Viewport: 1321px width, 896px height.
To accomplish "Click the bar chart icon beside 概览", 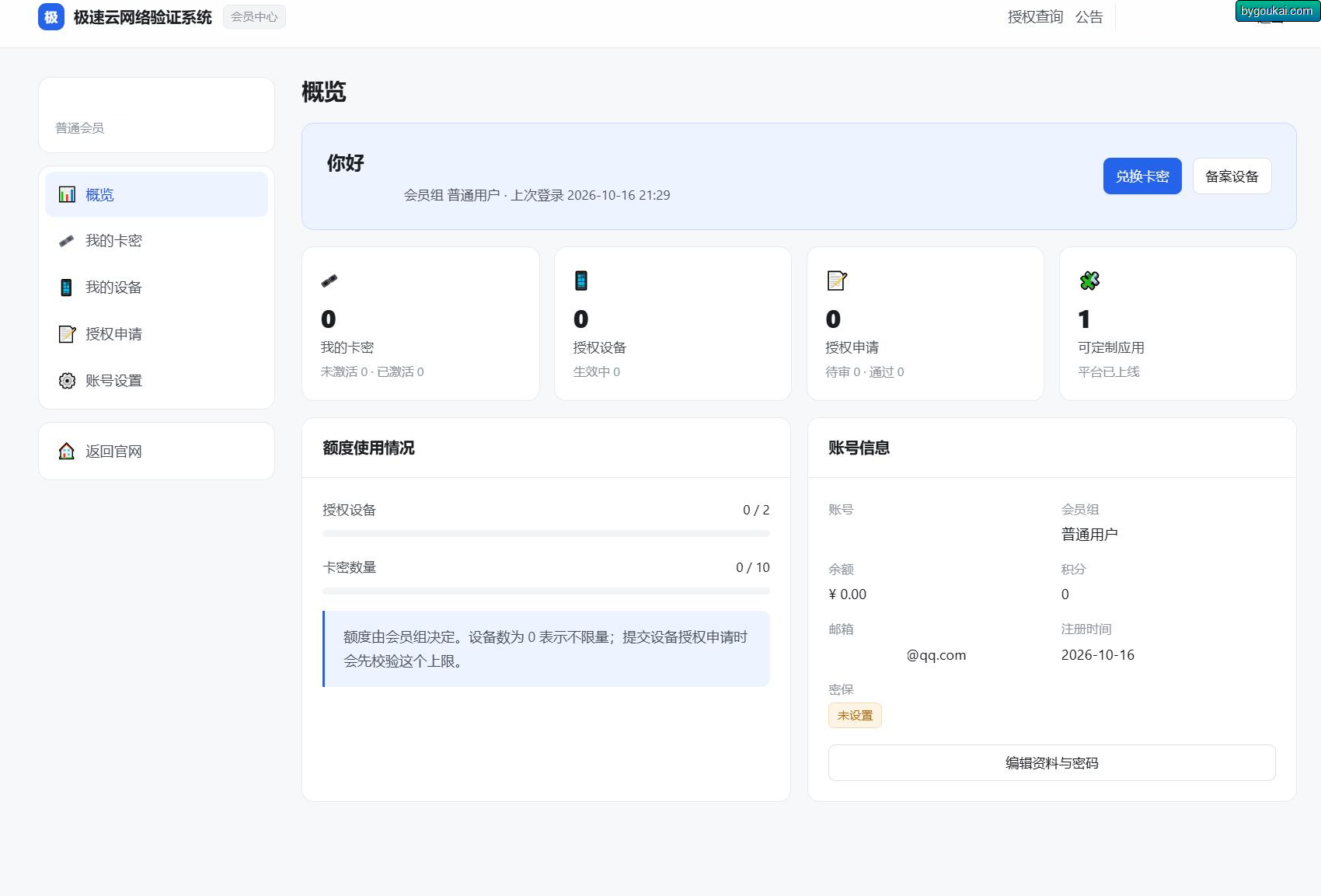I will [68, 194].
